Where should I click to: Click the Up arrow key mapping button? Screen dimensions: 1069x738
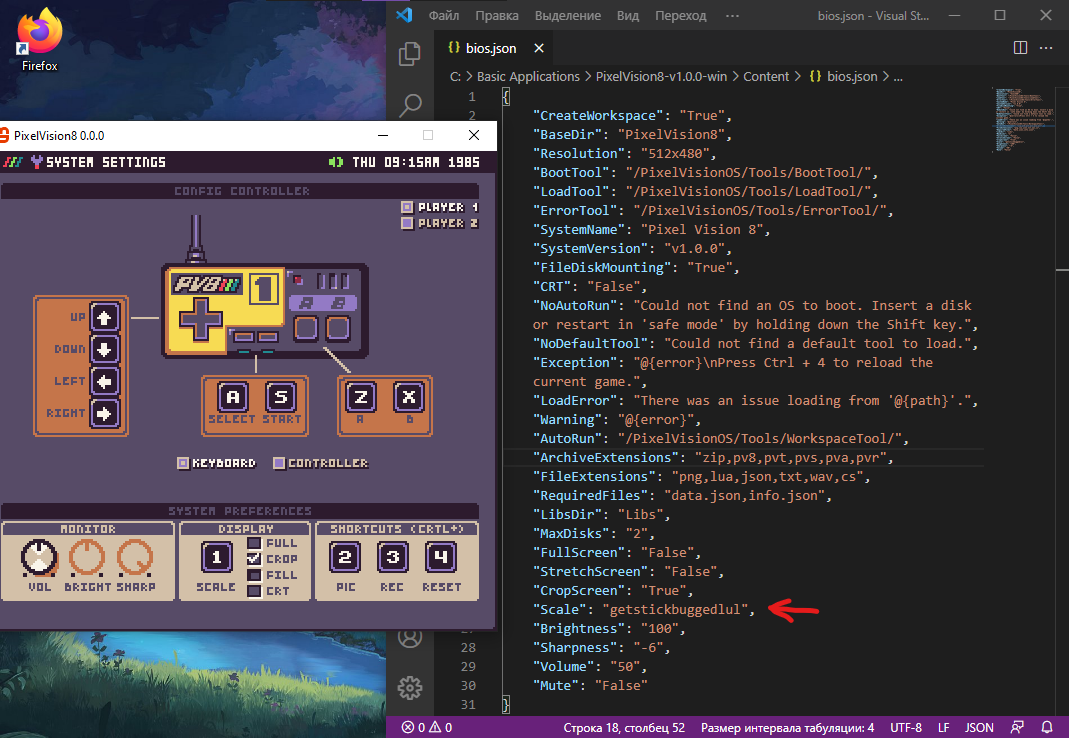pos(104,317)
